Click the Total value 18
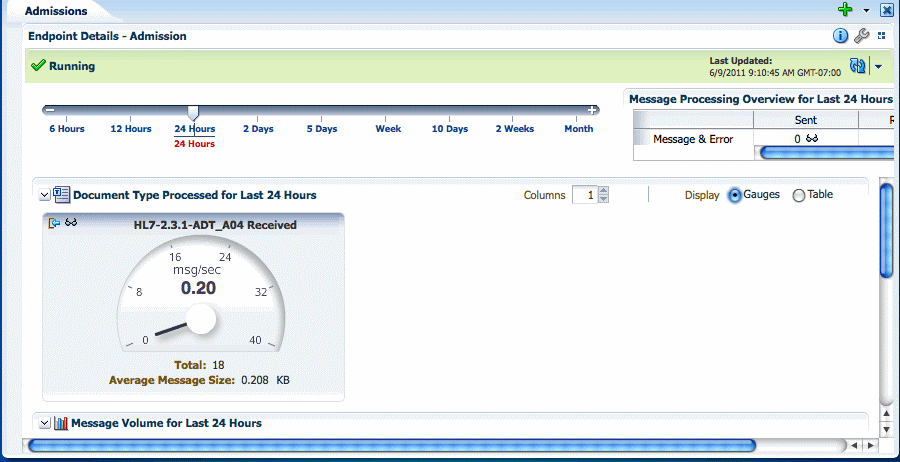This screenshot has height=462, width=900. point(218,365)
